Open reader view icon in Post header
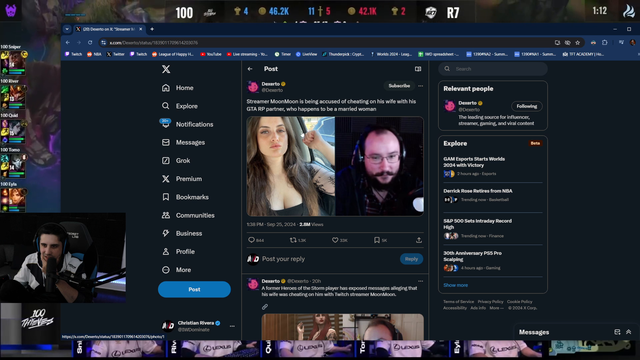Screen dimensions: 640x360 418,69
